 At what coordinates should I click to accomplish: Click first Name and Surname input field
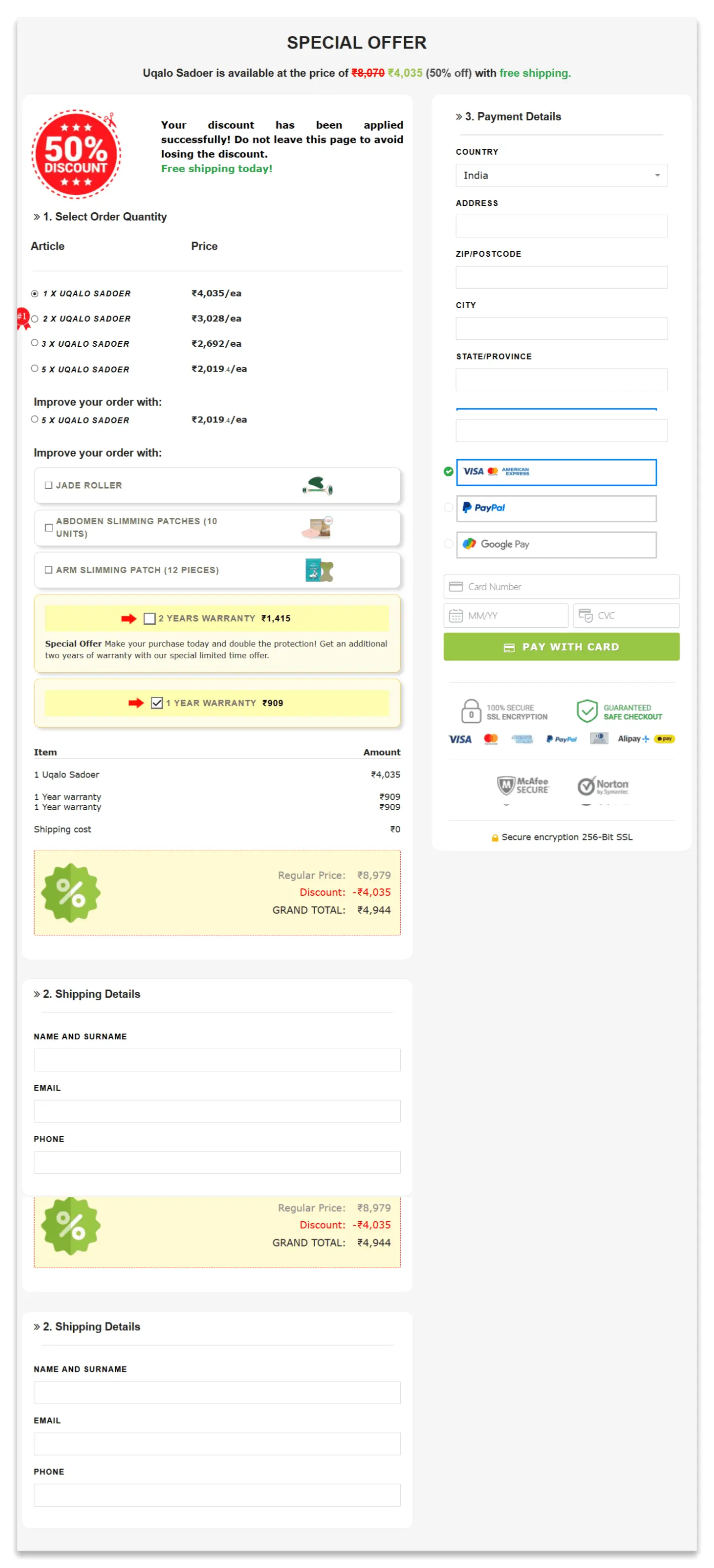217,1060
